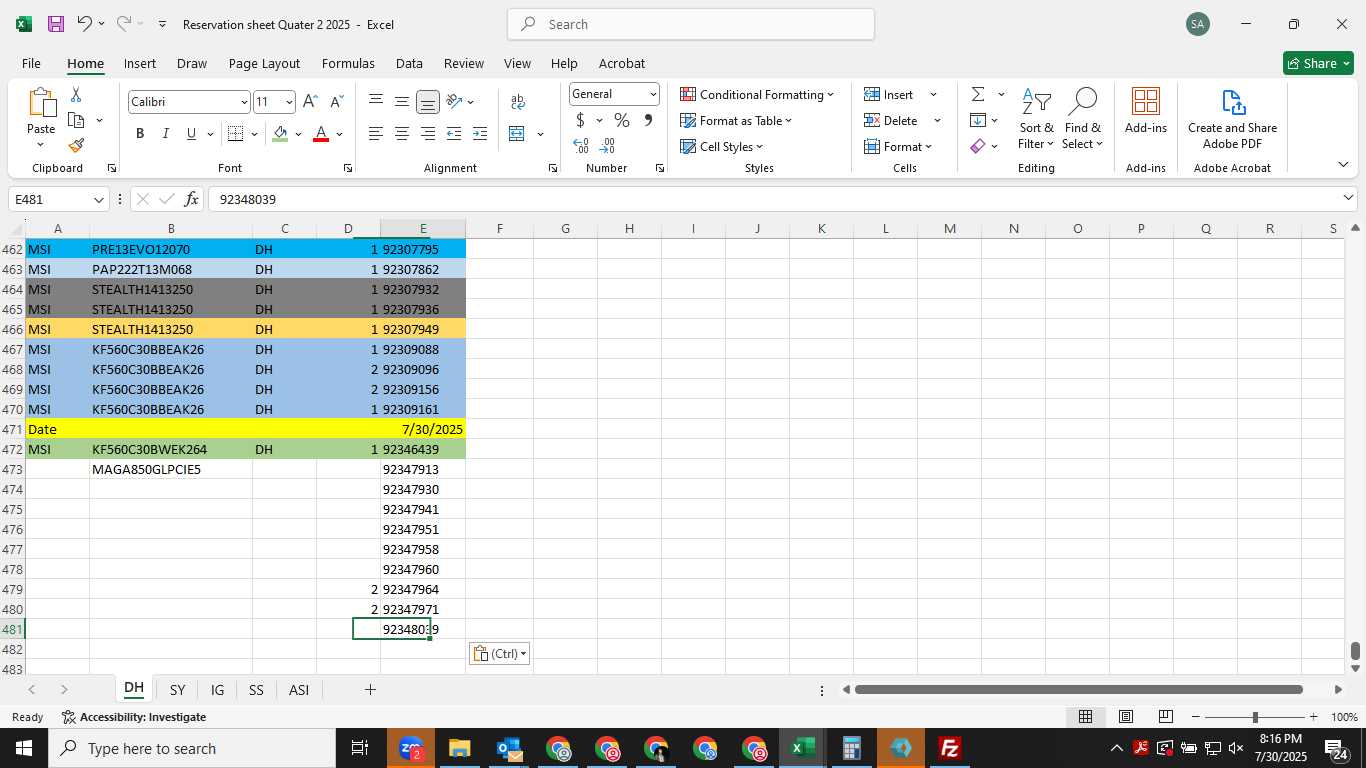Open the File menu
The width and height of the screenshot is (1366, 768).
[x=31, y=63]
